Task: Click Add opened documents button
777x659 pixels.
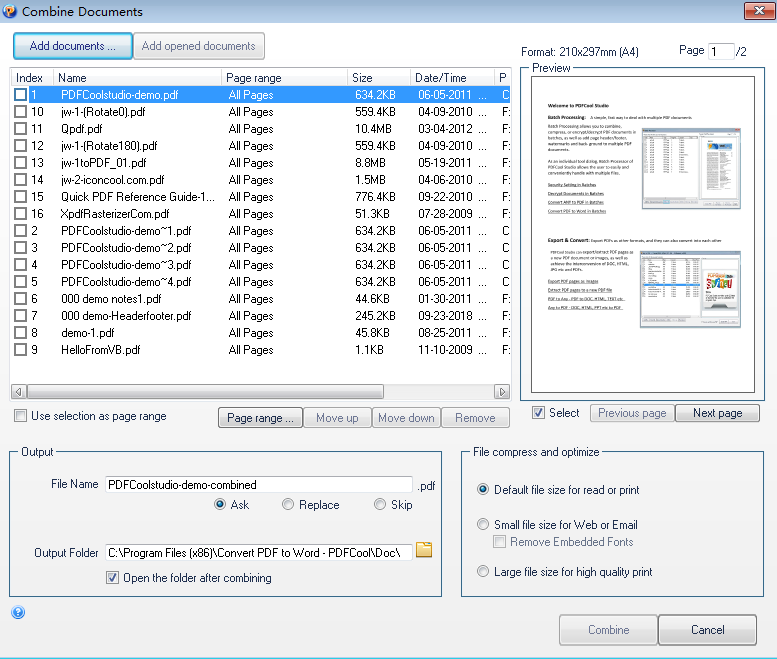Action: 199,46
